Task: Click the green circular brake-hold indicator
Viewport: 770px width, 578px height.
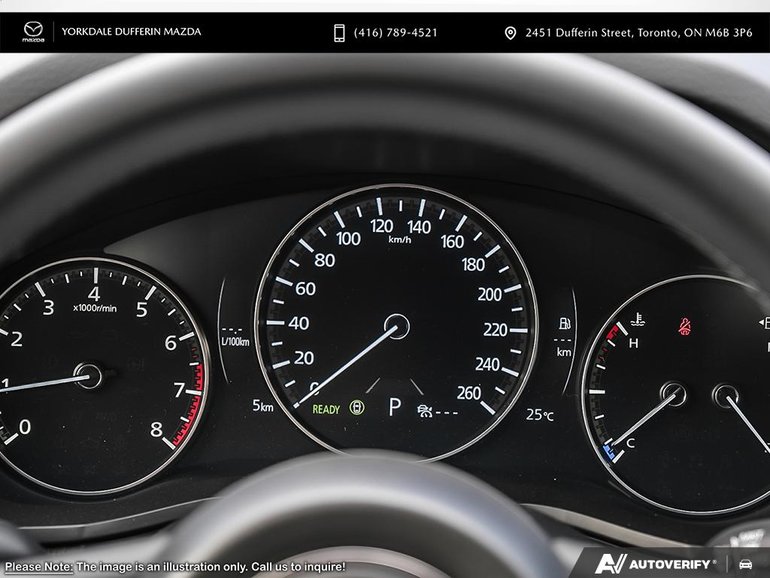Action: click(x=357, y=409)
